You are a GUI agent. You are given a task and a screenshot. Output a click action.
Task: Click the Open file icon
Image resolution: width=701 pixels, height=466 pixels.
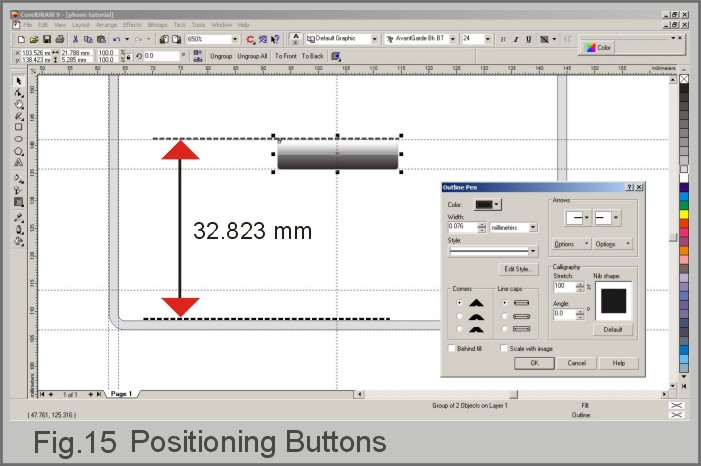34,39
